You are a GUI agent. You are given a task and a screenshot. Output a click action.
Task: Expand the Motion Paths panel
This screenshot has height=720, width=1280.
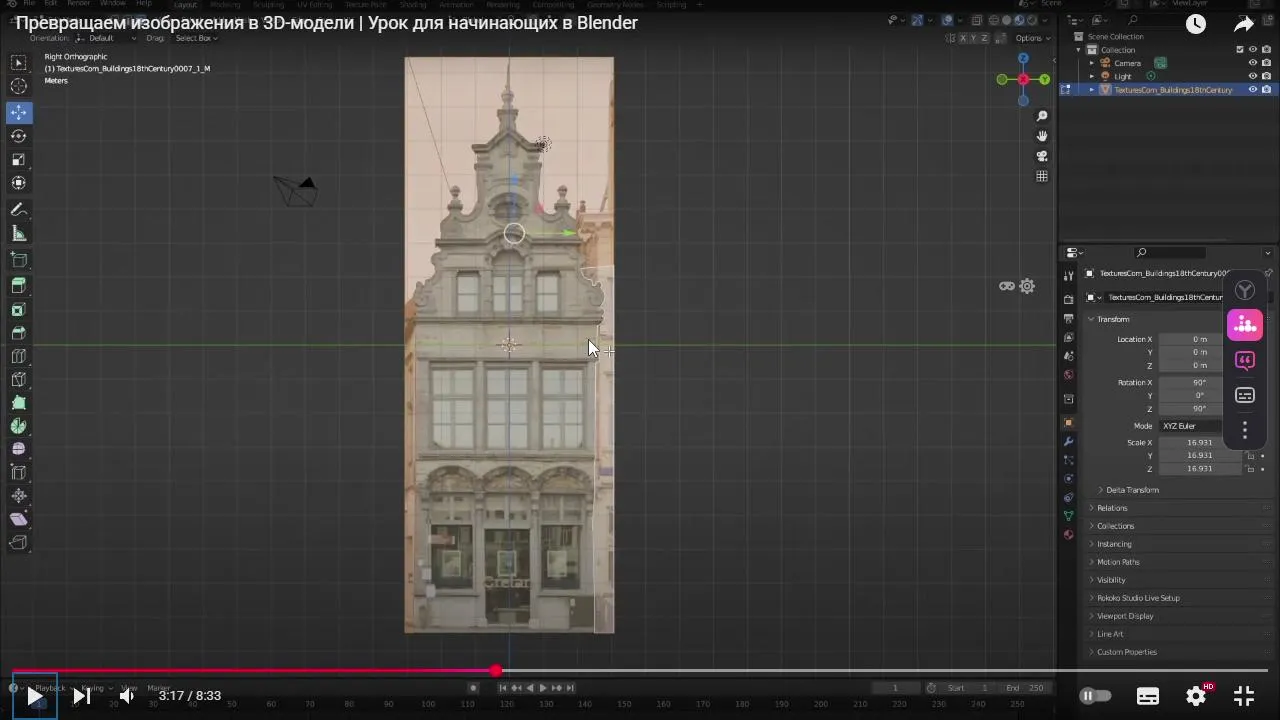click(1117, 562)
